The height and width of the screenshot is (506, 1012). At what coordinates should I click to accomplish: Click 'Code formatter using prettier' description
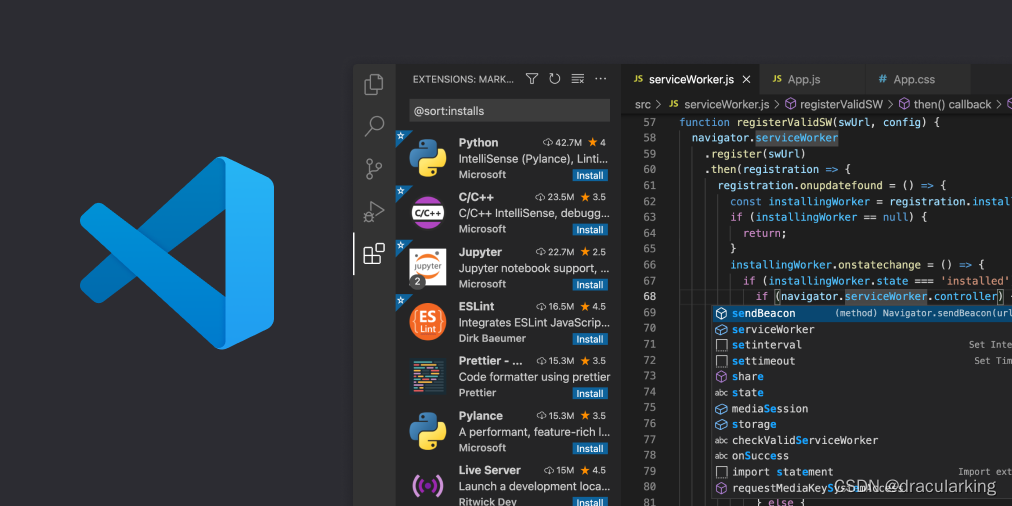coord(534,377)
